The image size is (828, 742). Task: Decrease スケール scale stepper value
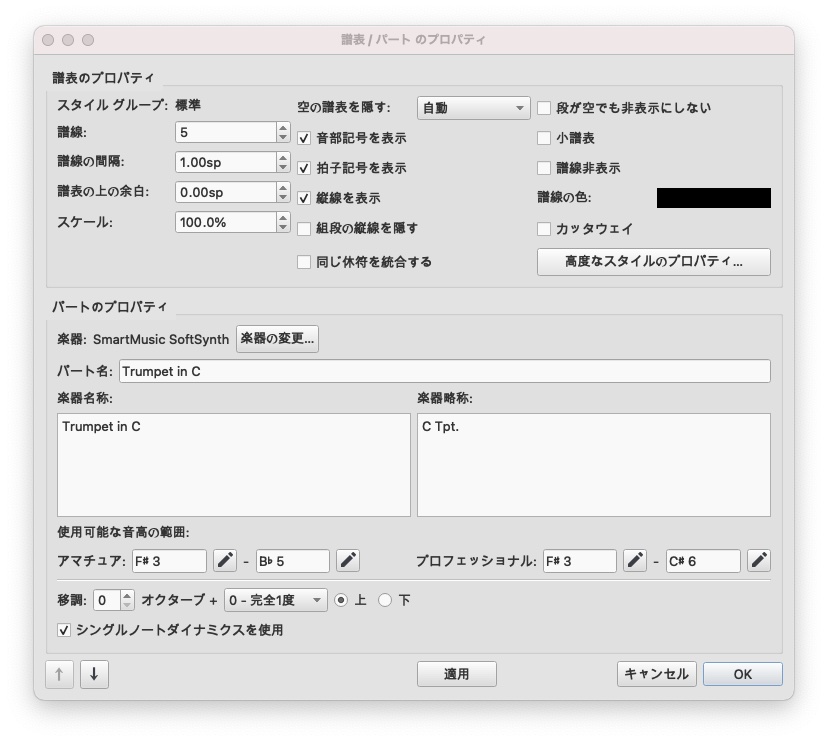(283, 227)
